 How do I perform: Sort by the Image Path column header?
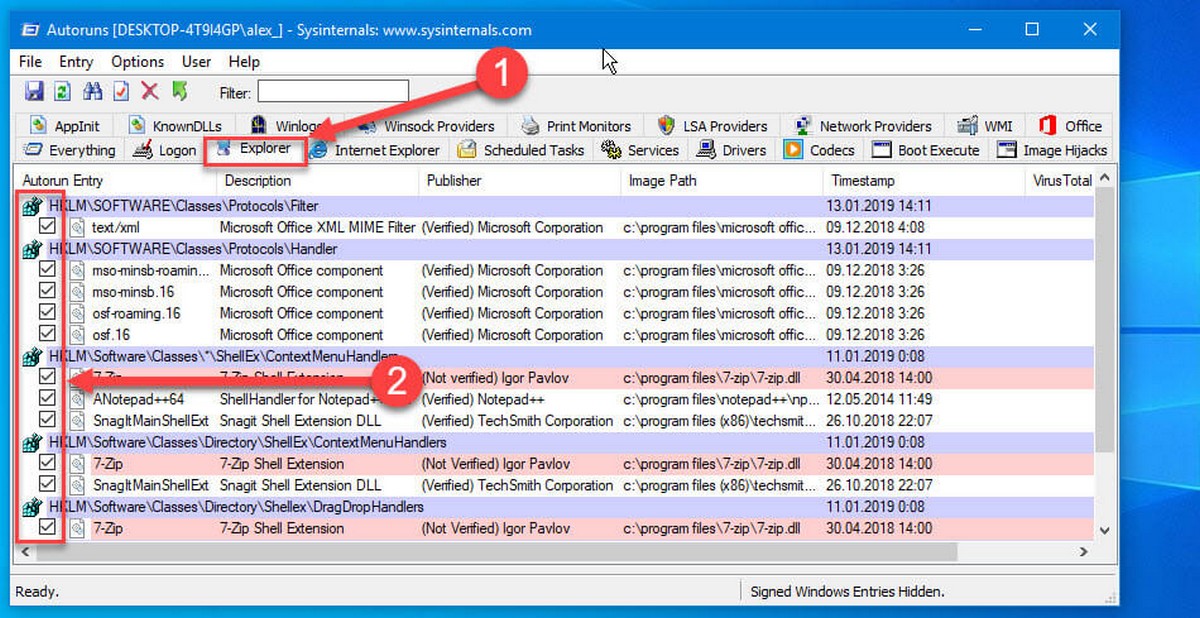[722, 181]
